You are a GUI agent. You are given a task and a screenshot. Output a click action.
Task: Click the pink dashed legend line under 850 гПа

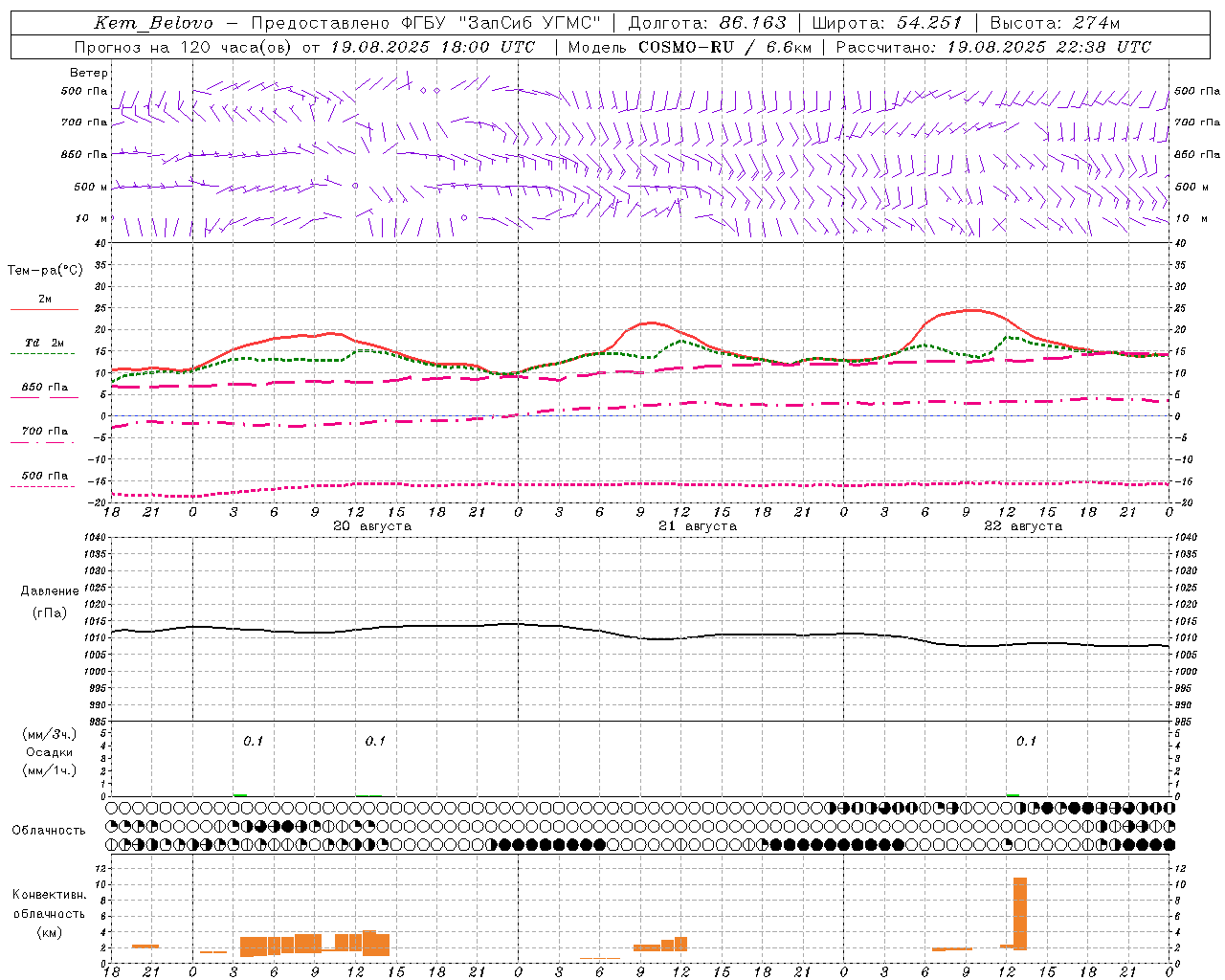point(44,397)
